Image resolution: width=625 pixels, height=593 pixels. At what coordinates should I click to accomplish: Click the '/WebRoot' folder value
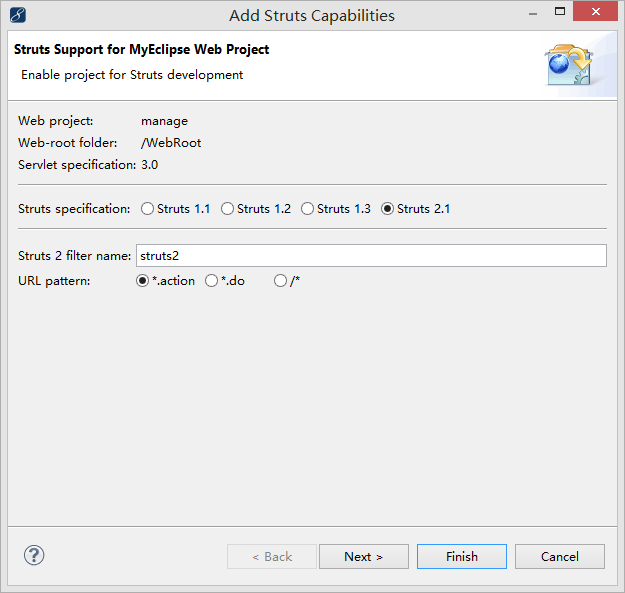171,143
